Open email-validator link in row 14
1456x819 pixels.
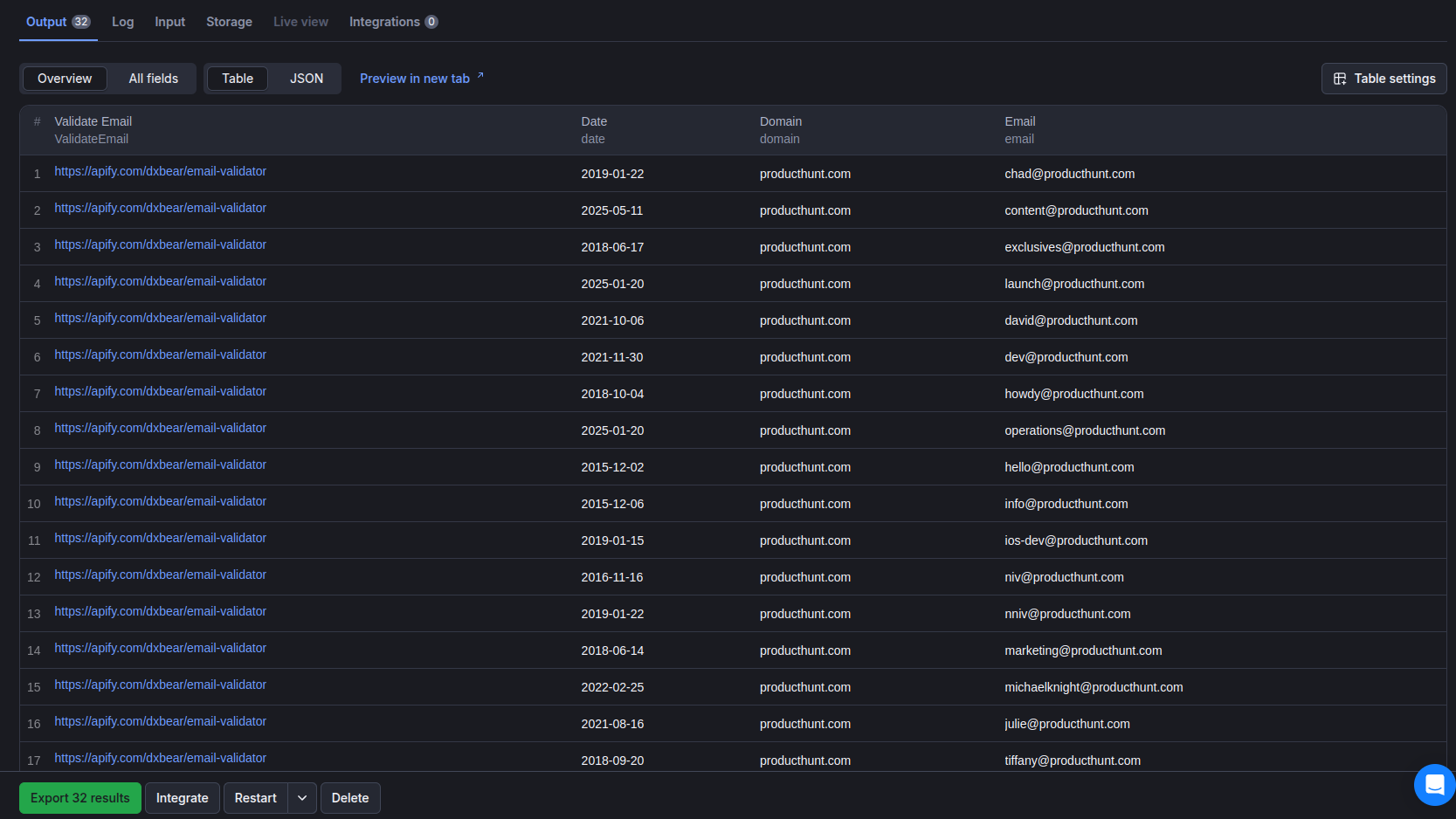(161, 648)
